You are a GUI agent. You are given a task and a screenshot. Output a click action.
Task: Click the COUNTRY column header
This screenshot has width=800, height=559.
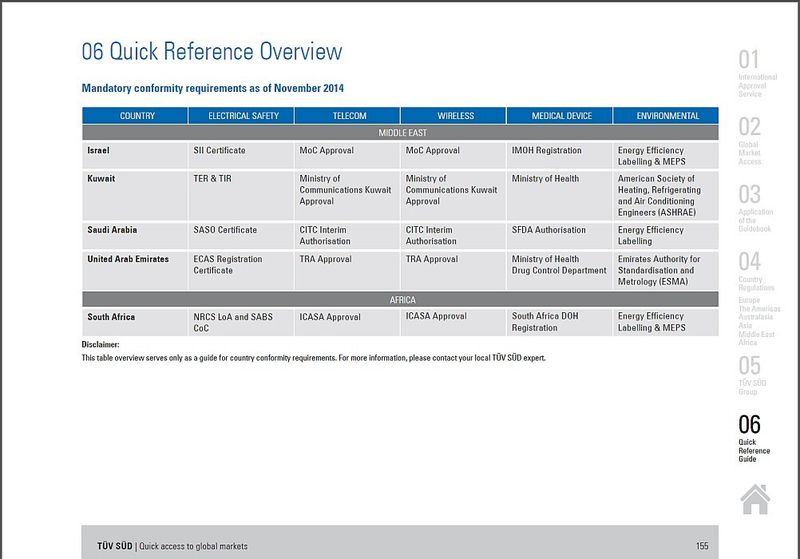(x=135, y=116)
